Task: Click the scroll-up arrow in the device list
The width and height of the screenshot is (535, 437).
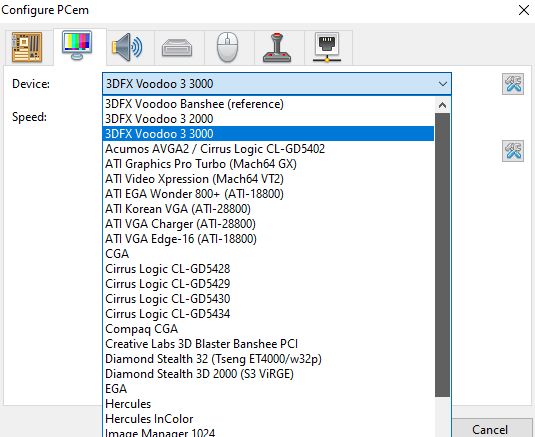Action: point(443,105)
